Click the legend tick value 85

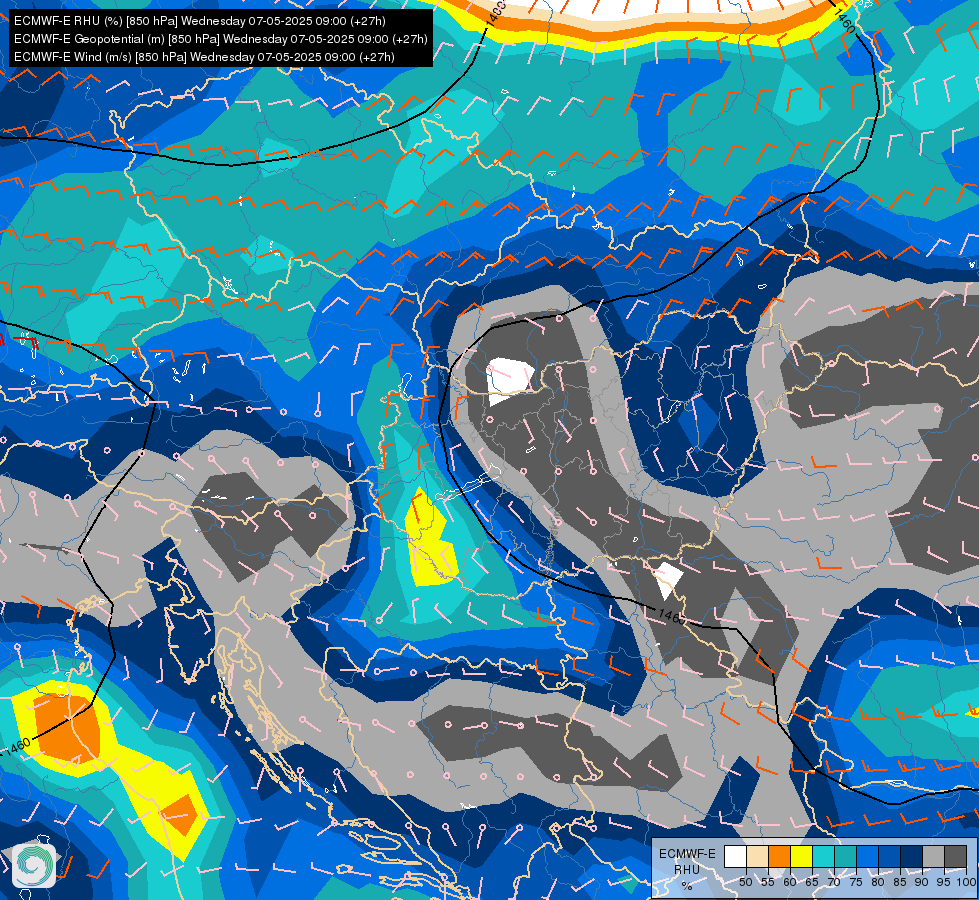(900, 882)
